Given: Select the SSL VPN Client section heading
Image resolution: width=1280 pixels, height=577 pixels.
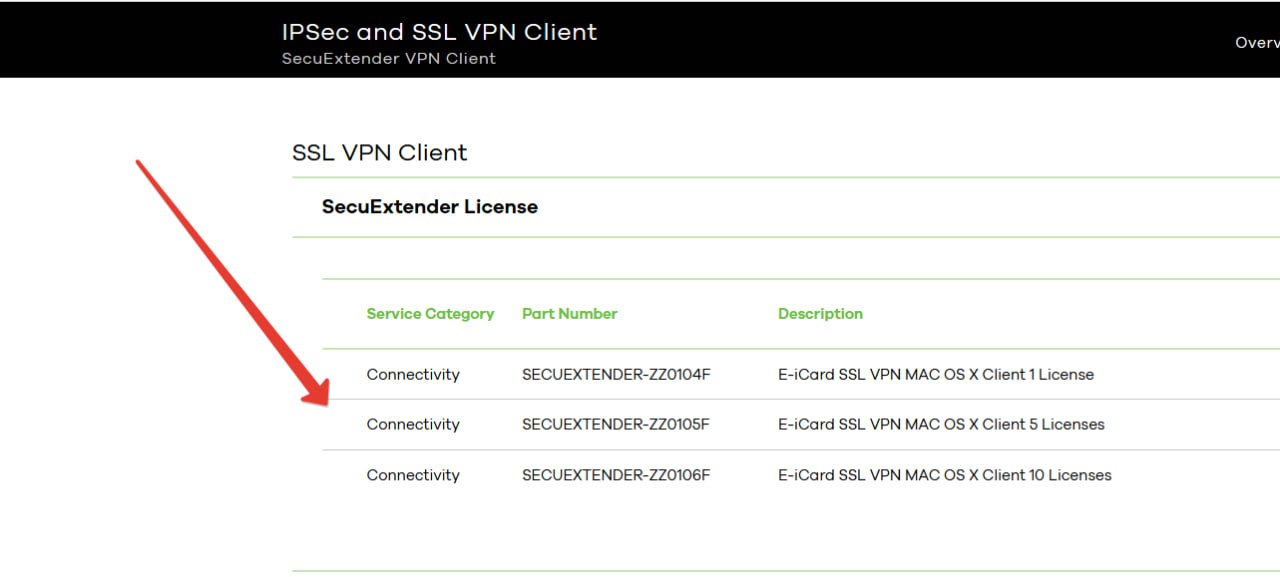Looking at the screenshot, I should coord(379,153).
